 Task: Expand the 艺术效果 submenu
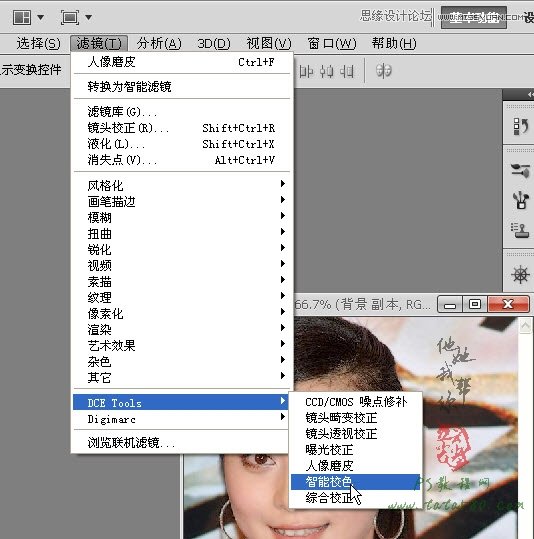point(182,345)
